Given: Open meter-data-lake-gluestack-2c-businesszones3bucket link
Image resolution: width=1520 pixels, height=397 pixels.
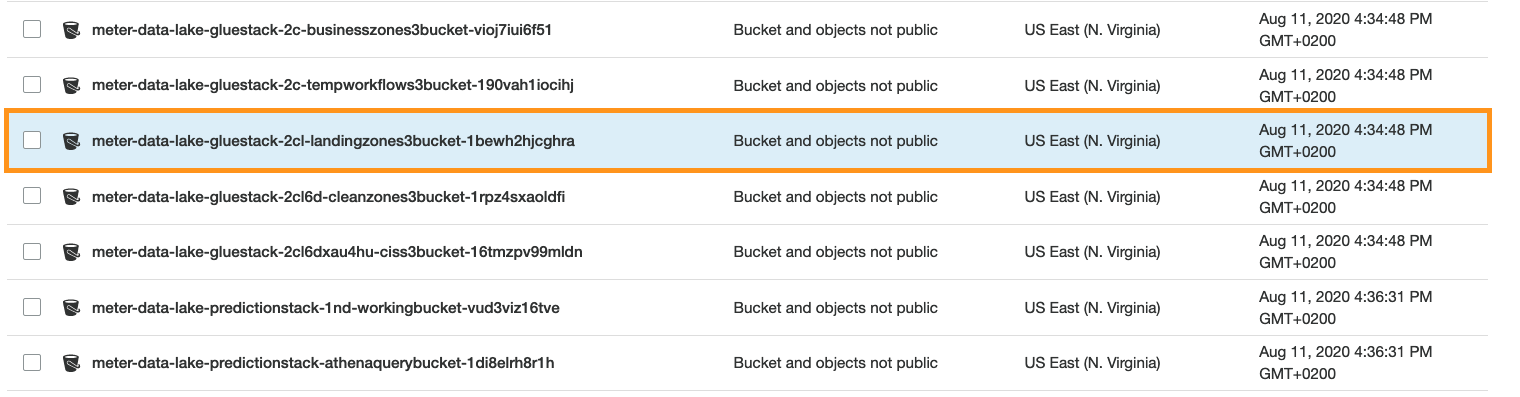Looking at the screenshot, I should [322, 30].
